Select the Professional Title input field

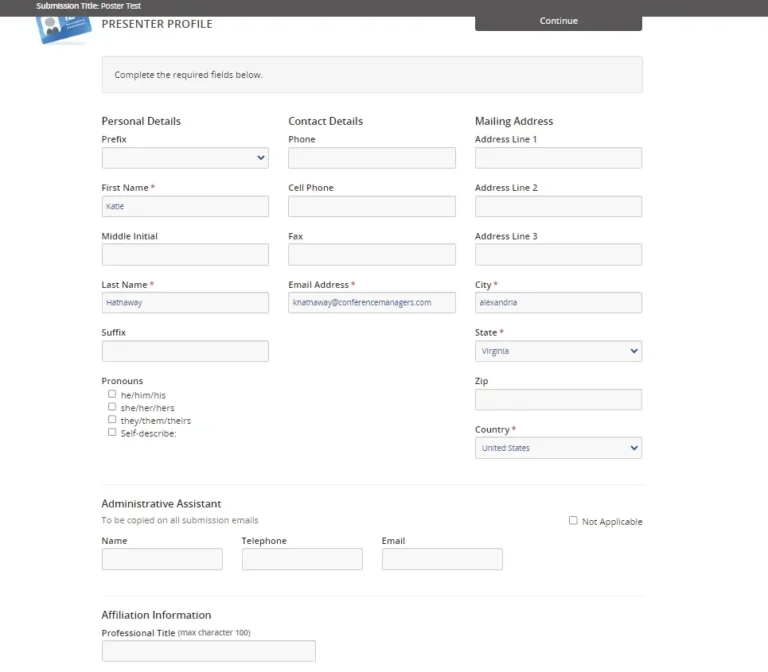point(208,651)
